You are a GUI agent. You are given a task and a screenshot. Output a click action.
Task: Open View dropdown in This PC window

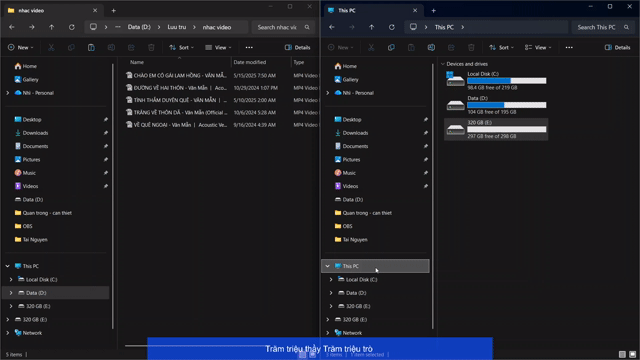pyautogui.click(x=538, y=47)
